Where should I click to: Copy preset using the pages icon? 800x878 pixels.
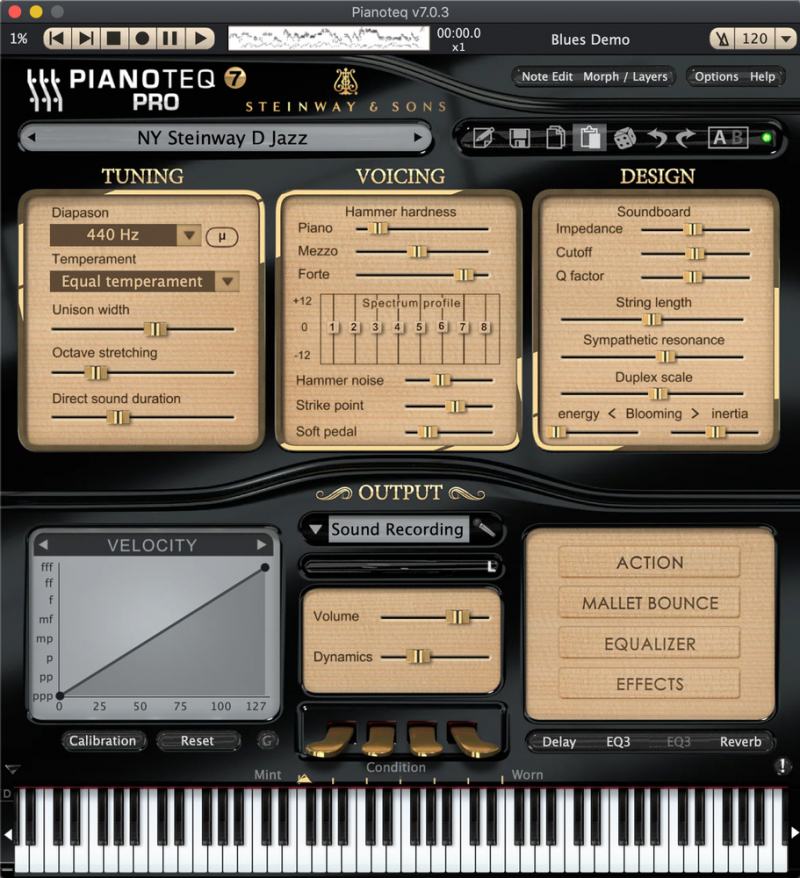pos(555,137)
